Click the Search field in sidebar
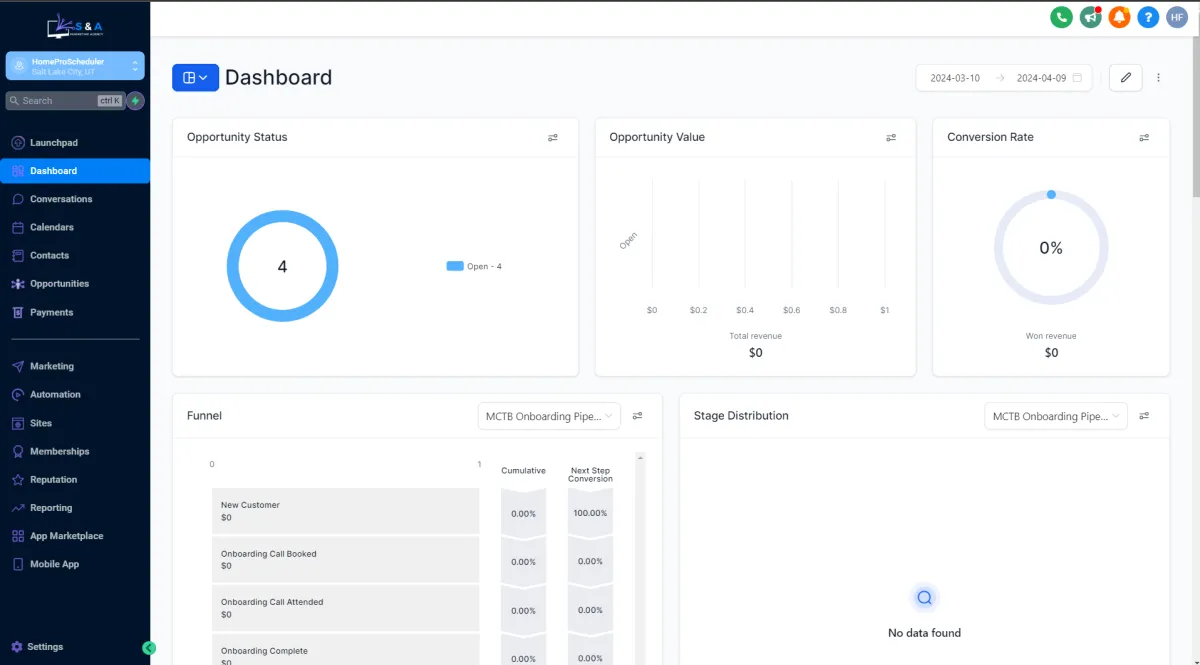Screen dimensions: 1200x665 click(x=64, y=101)
